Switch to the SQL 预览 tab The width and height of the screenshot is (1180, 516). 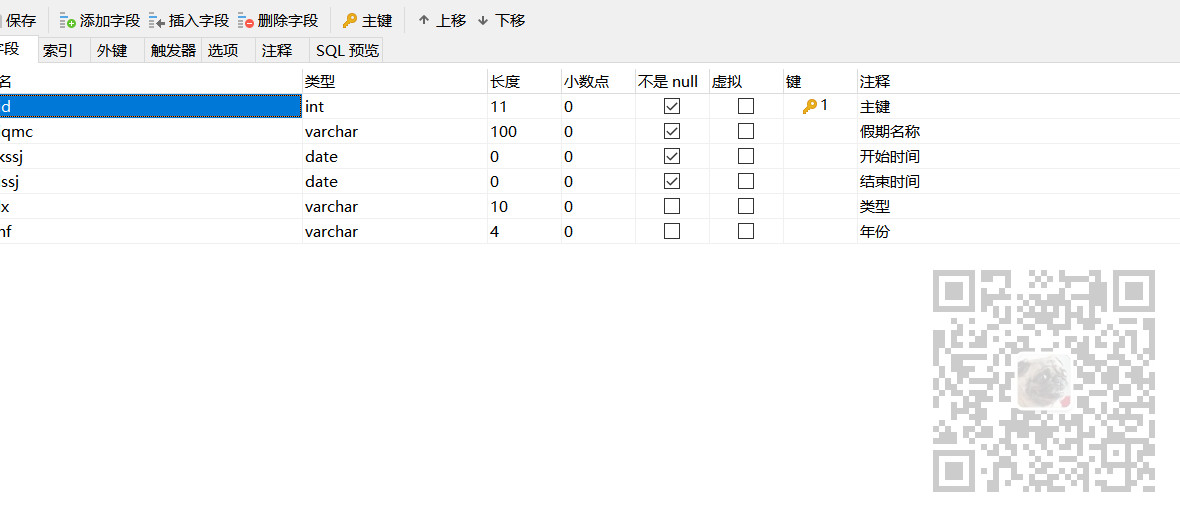(347, 50)
